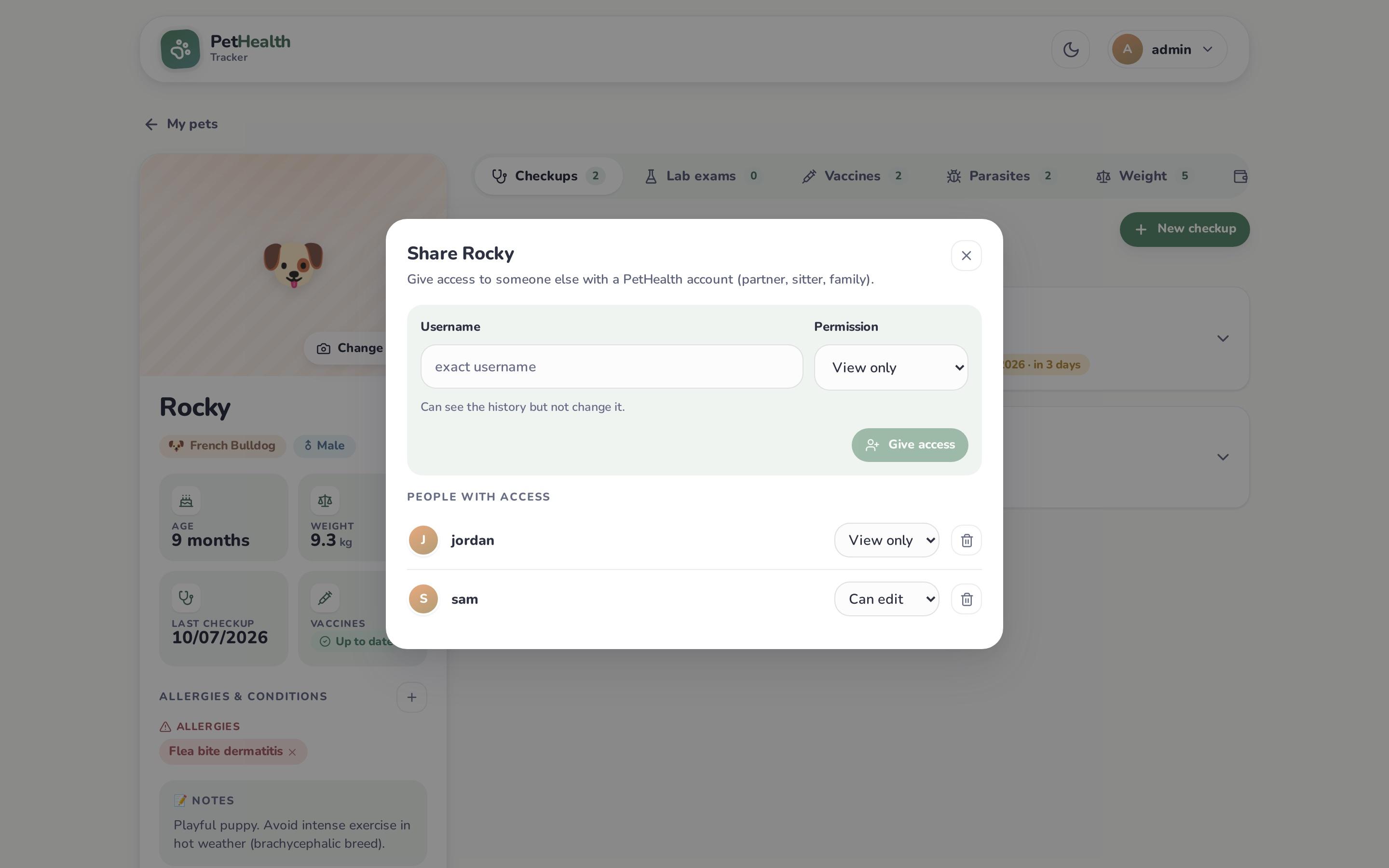Click the French Bulldog breed tag
Screen dimensions: 1389x868
tap(223, 446)
